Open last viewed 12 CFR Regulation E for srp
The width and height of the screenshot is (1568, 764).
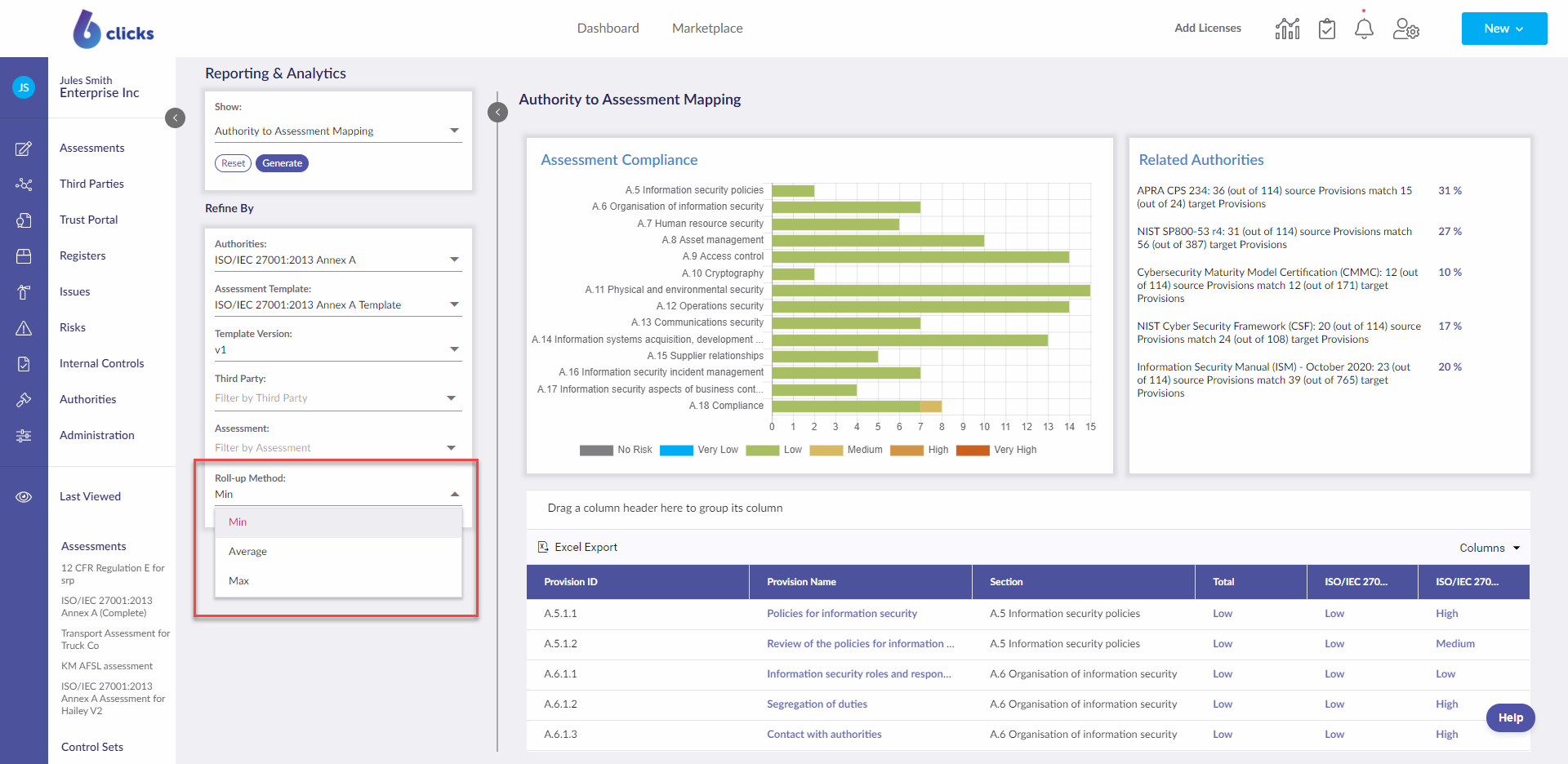point(113,574)
